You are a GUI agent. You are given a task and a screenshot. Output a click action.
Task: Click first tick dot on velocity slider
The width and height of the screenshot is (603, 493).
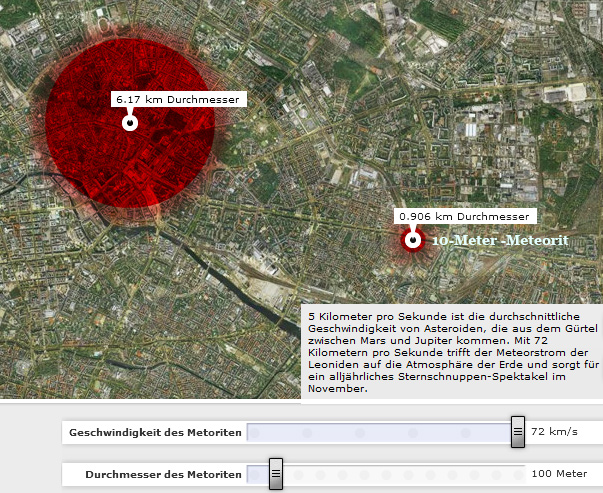click(254, 433)
